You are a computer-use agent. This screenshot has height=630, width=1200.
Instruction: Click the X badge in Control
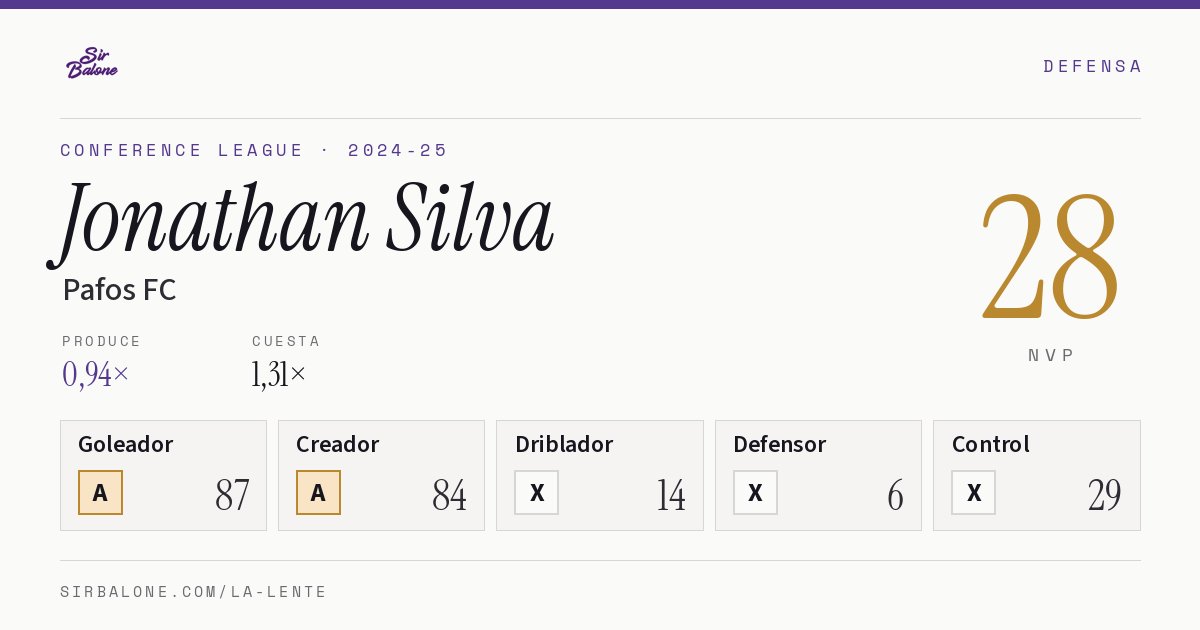pos(973,492)
